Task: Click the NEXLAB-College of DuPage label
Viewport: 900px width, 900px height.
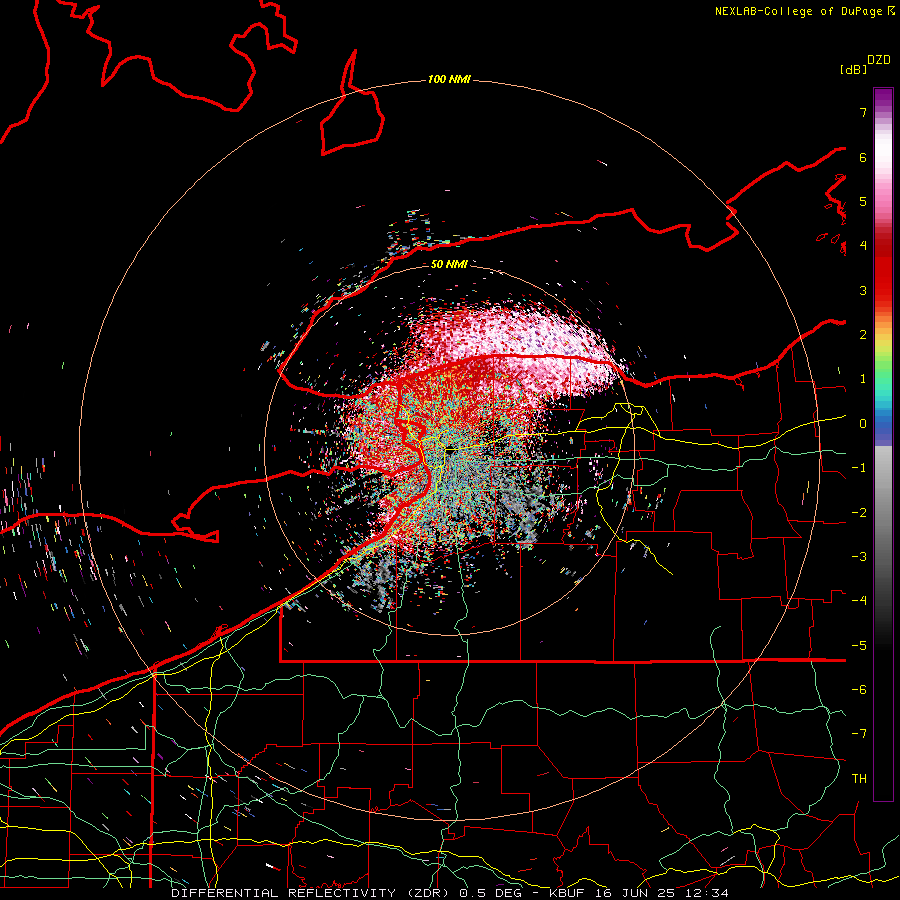Action: tap(799, 11)
